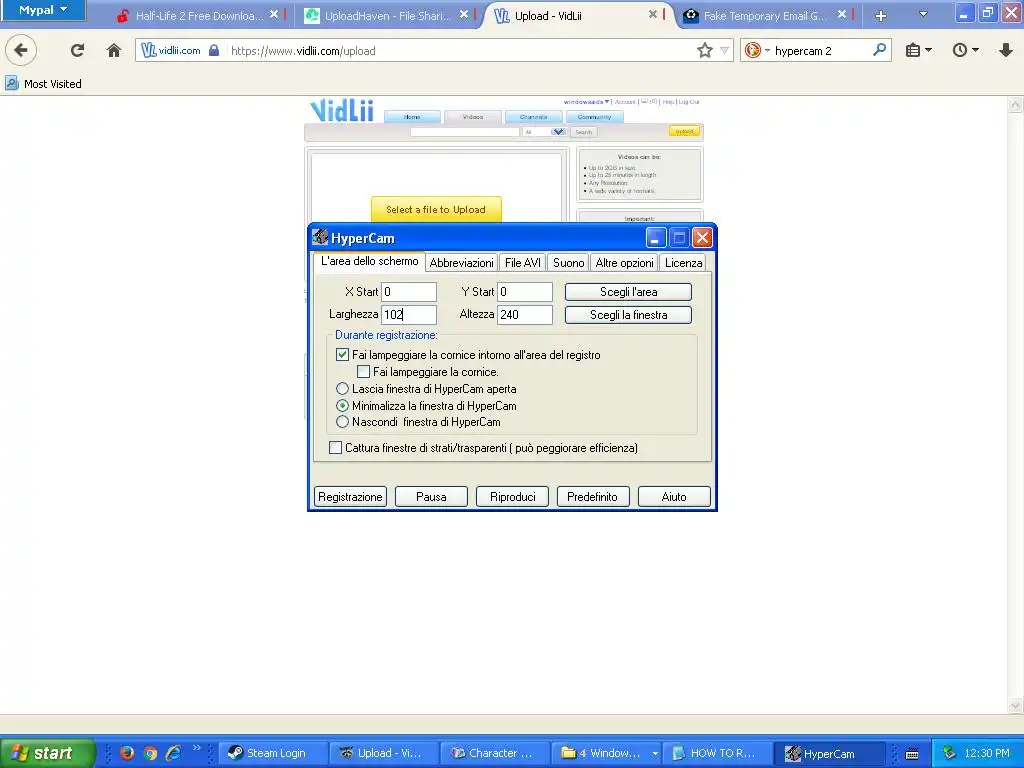Launch Internet Explorer from the quick launch bar
Screen dimensions: 1024x768
(x=173, y=753)
